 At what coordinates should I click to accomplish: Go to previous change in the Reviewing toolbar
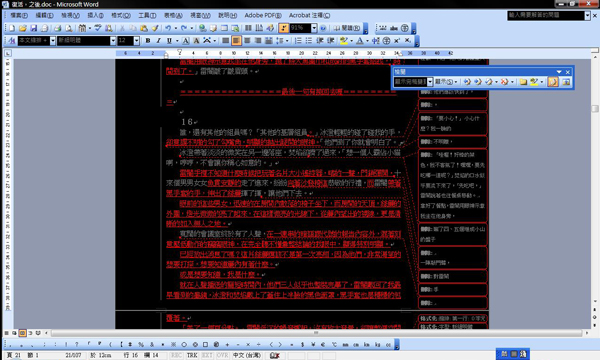(467, 82)
